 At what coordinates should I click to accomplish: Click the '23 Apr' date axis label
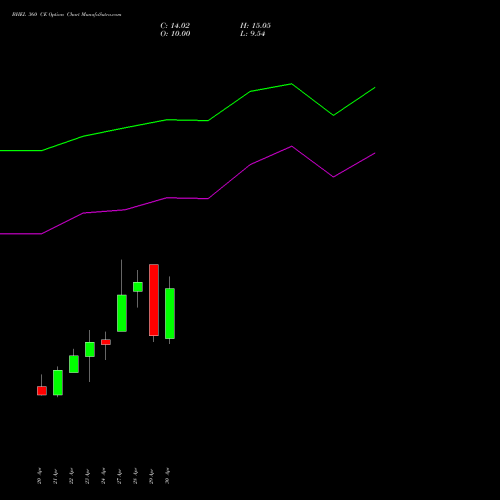point(87,476)
